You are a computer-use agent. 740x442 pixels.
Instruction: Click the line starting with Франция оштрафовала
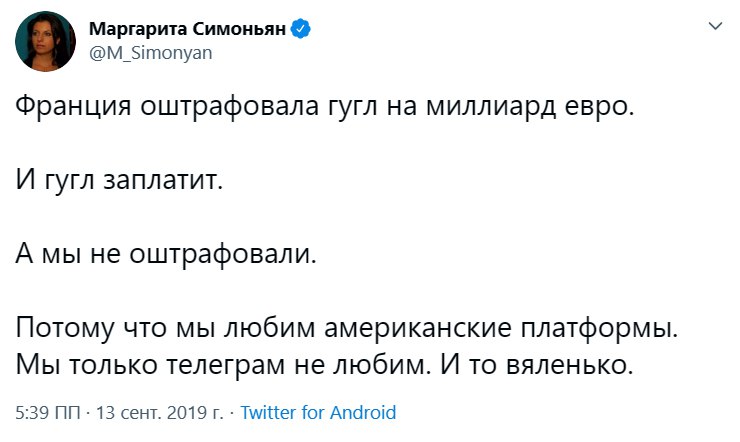[325, 108]
